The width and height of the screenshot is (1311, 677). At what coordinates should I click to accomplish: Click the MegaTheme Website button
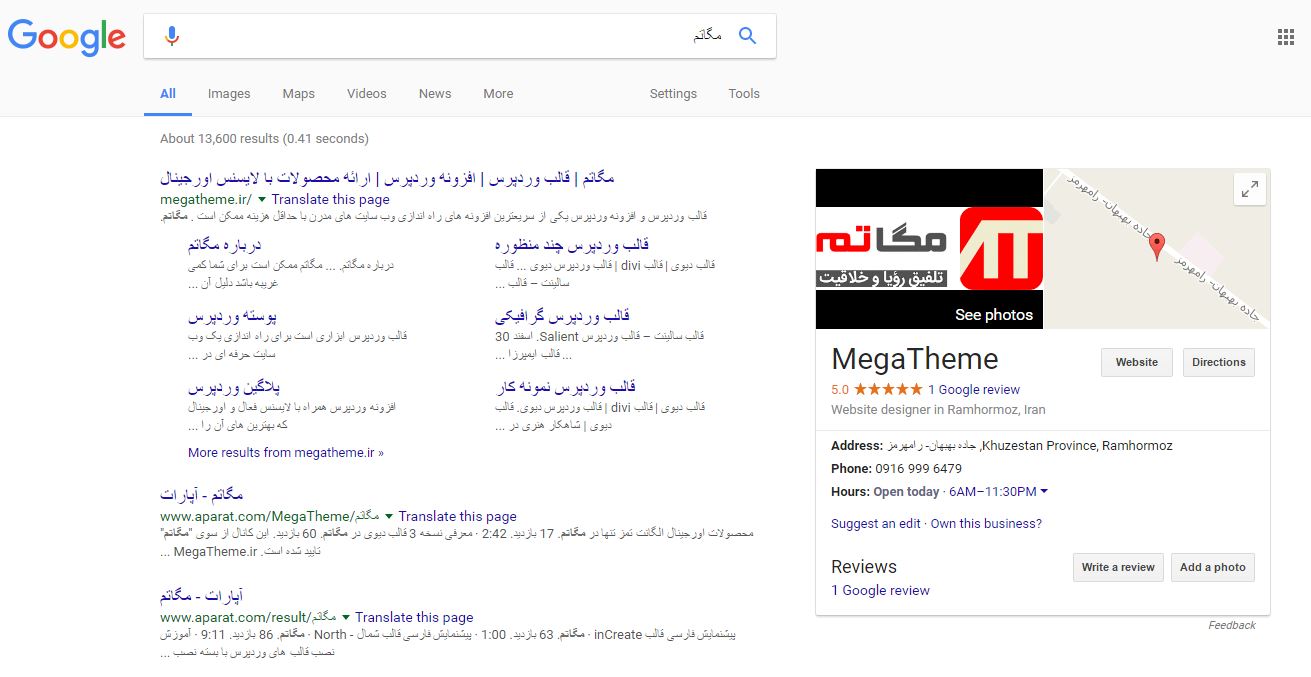(x=1137, y=362)
